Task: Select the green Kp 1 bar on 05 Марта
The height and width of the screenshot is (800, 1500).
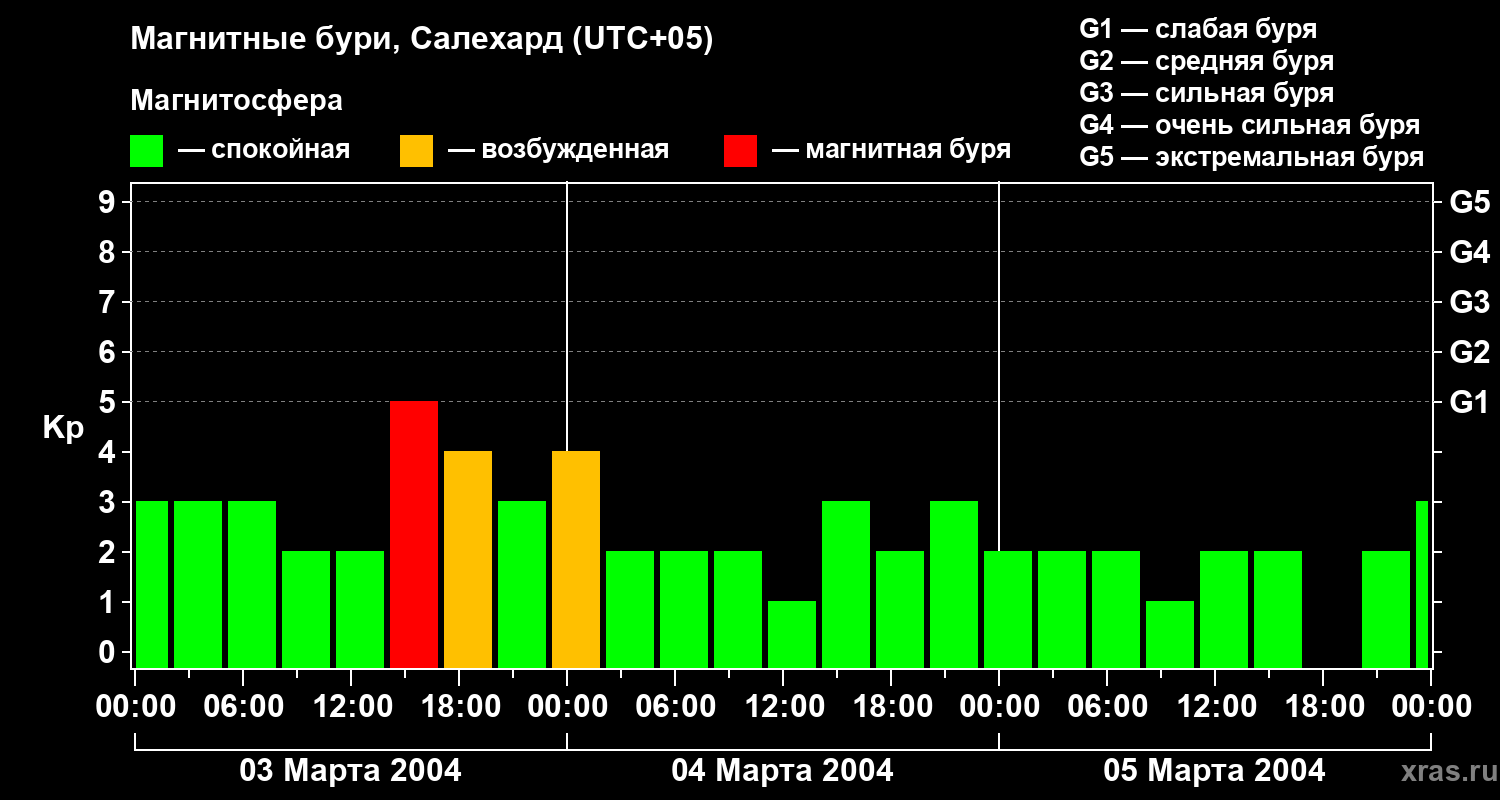Action: pyautogui.click(x=1170, y=634)
